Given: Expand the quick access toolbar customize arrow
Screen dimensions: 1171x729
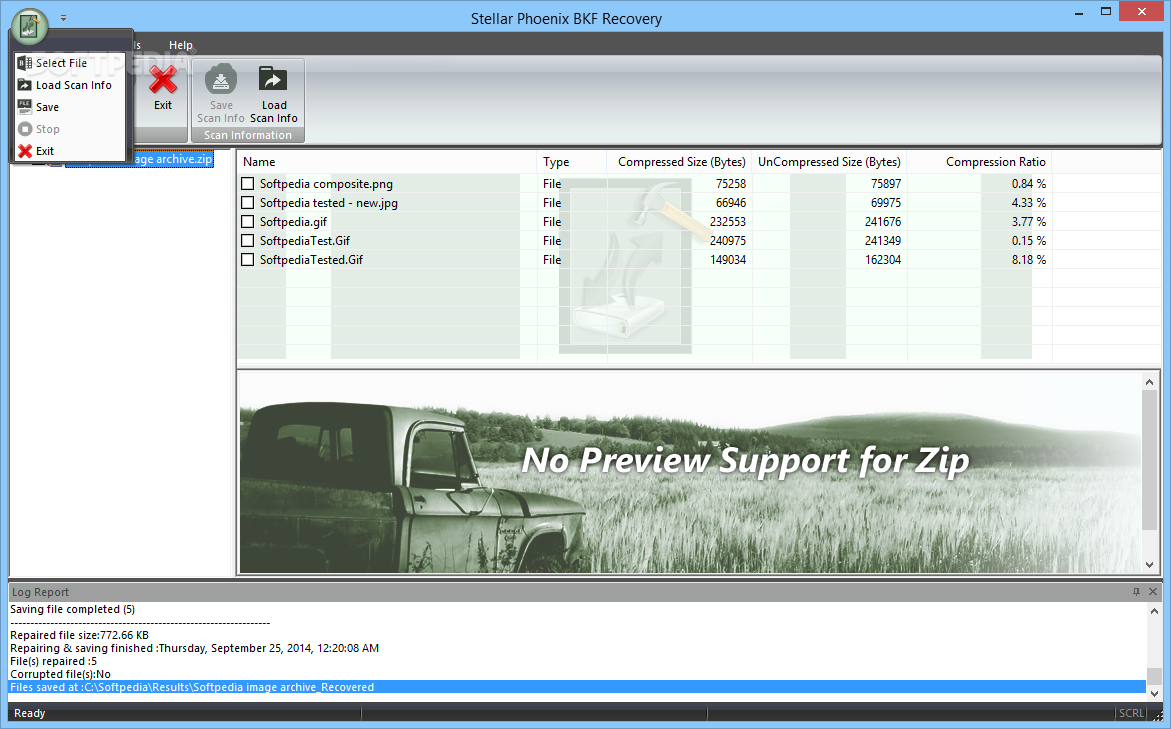Looking at the screenshot, I should tap(63, 17).
